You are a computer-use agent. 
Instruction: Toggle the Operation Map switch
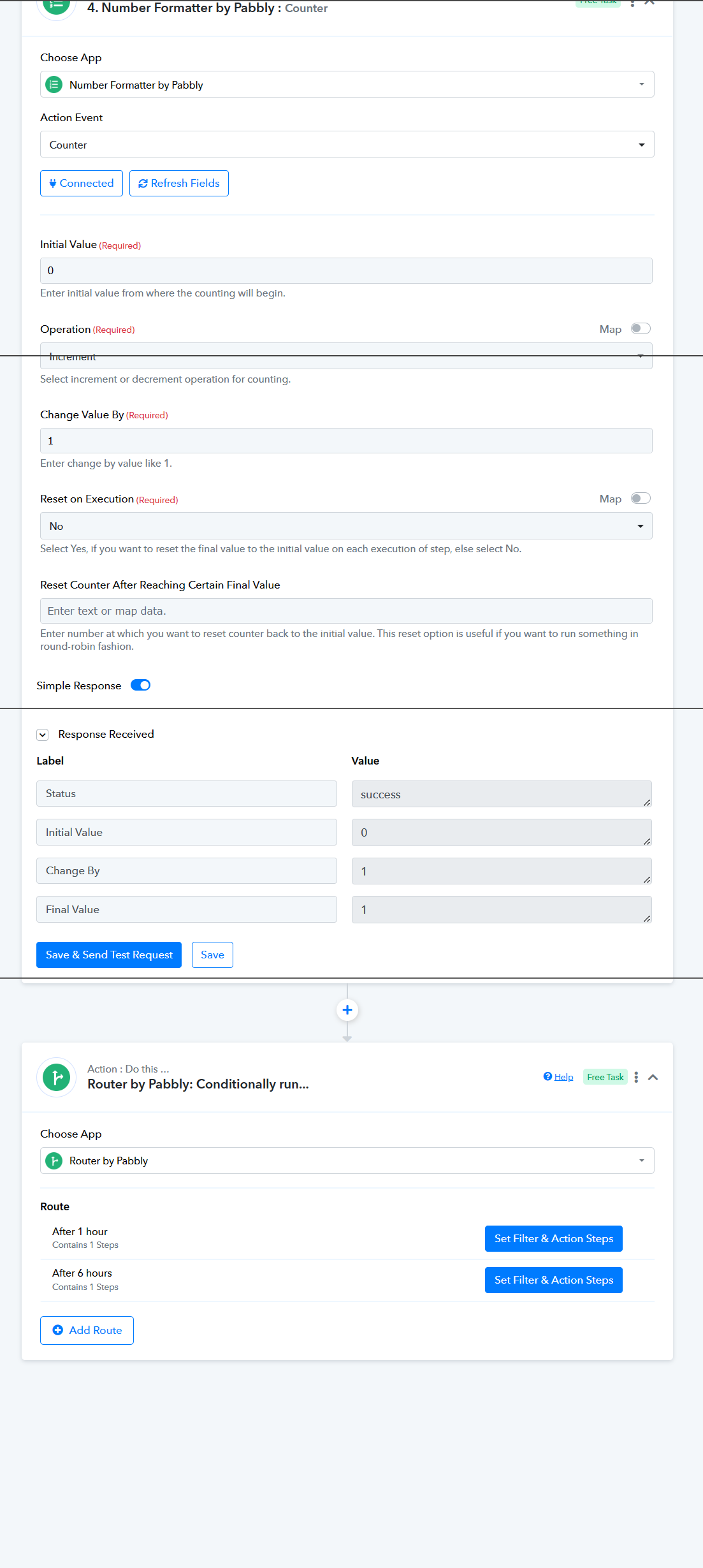(x=641, y=328)
